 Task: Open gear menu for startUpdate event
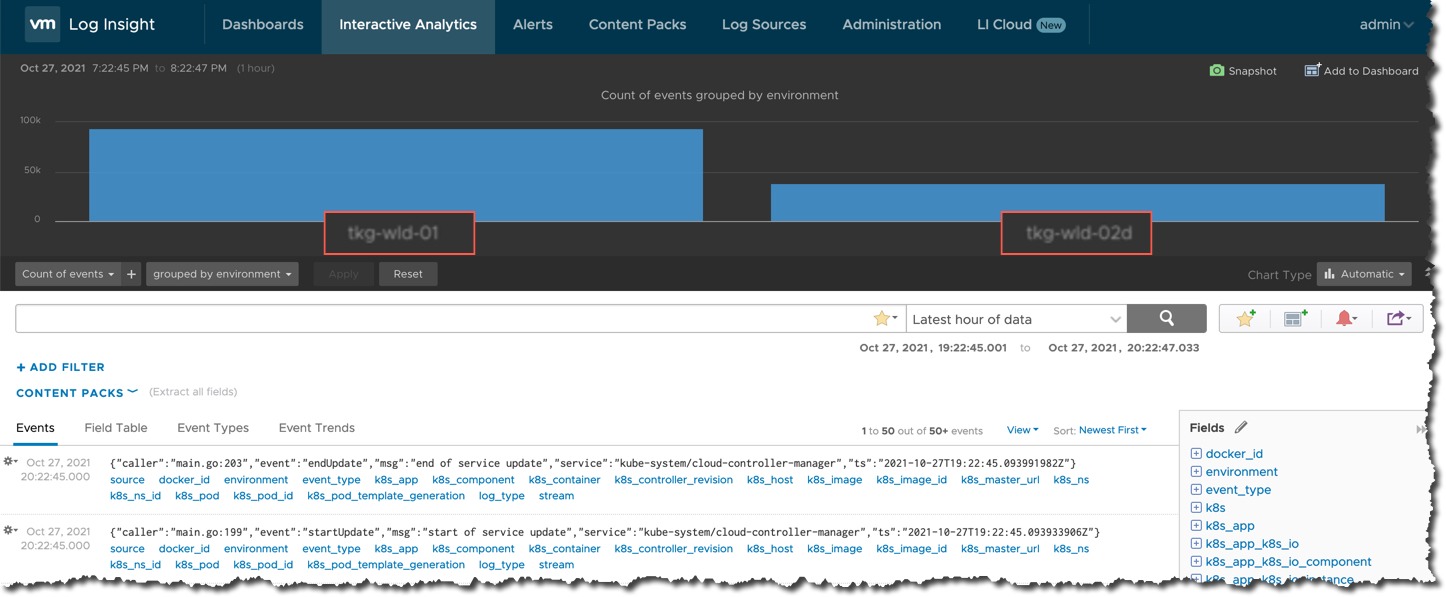click(x=11, y=530)
